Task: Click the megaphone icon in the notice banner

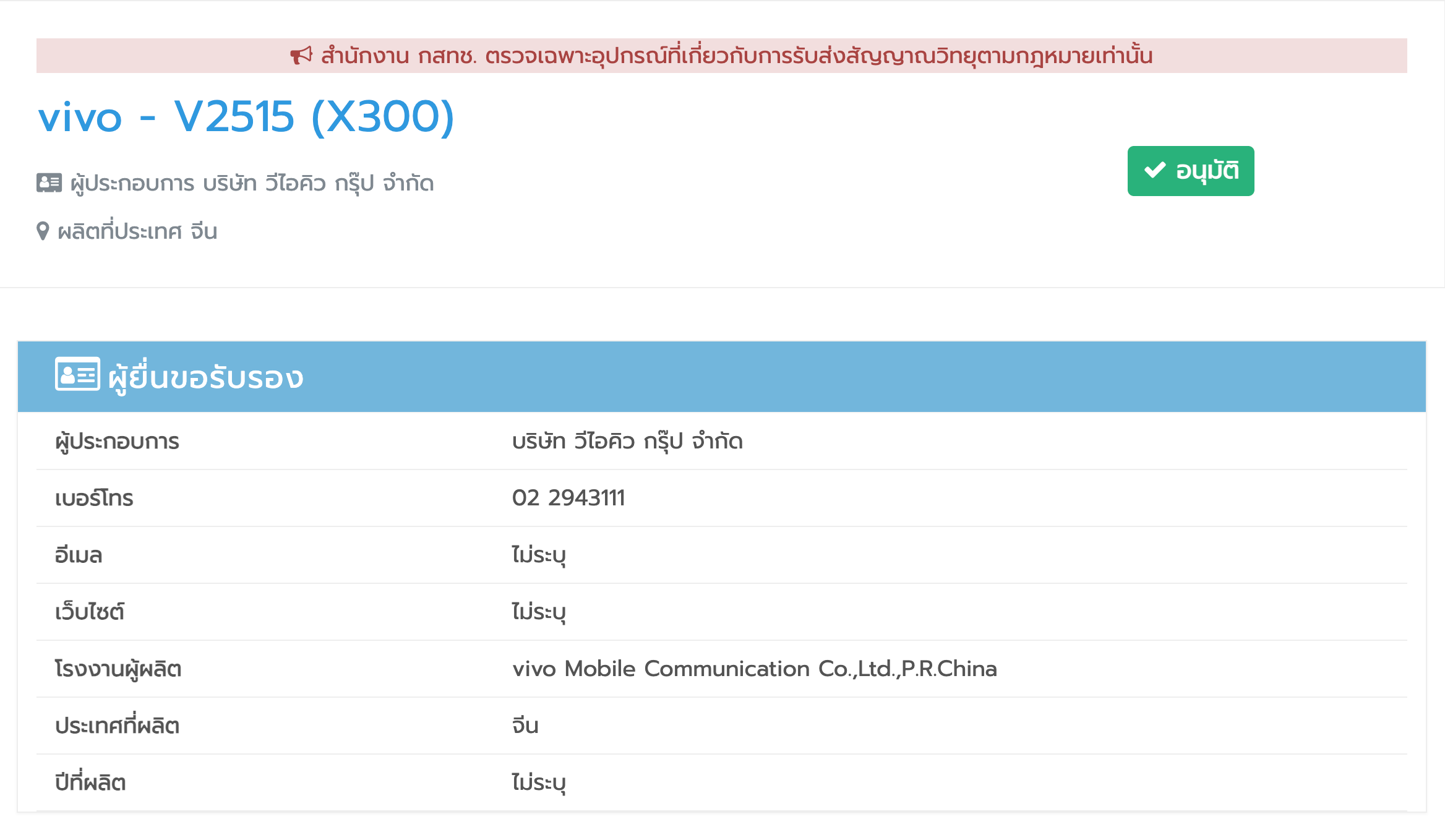Action: (301, 56)
